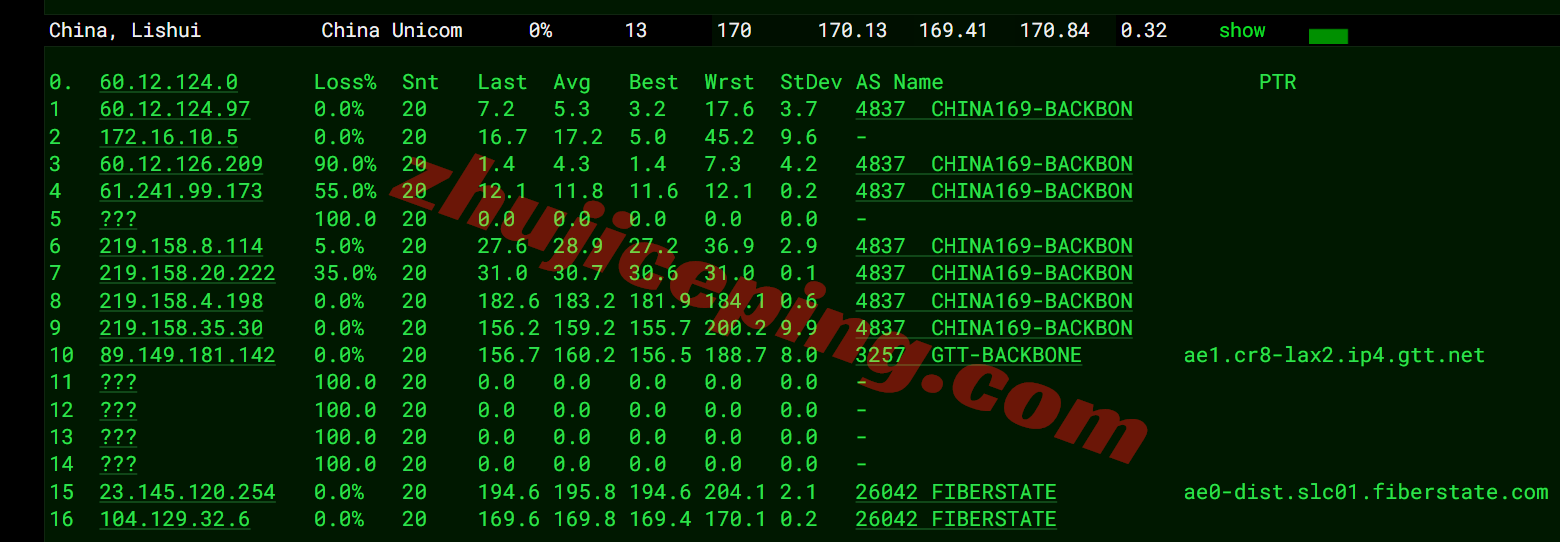
Task: Click the 'Best' column header
Action: pyautogui.click(x=653, y=82)
